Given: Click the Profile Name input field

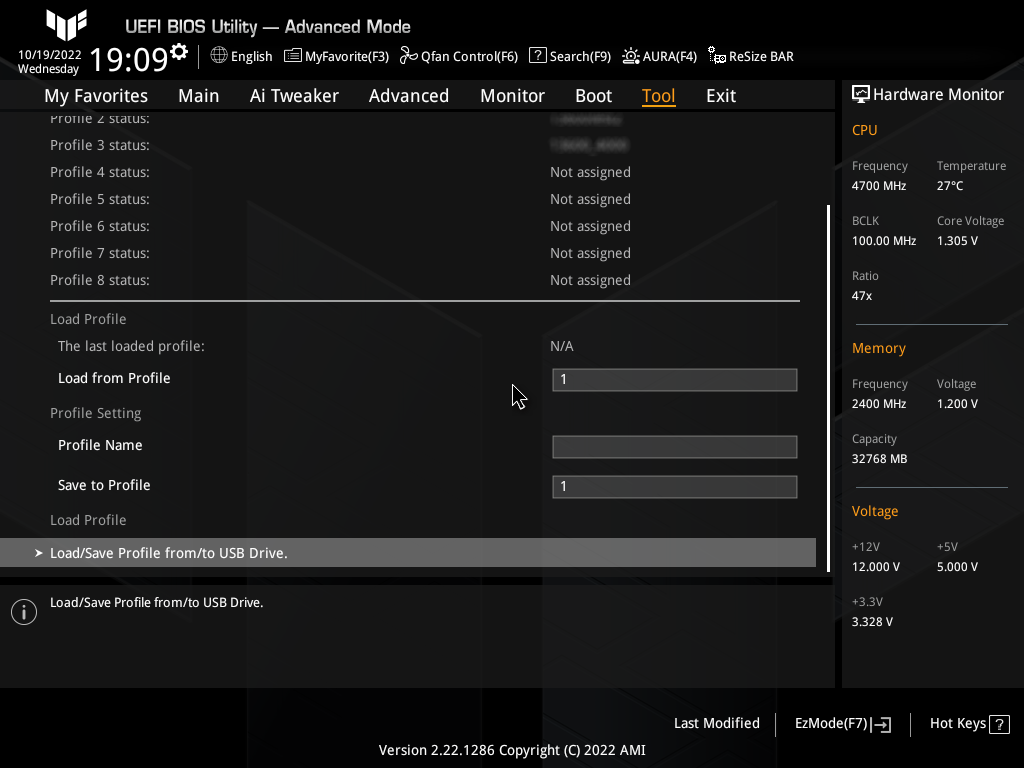Looking at the screenshot, I should [674, 447].
